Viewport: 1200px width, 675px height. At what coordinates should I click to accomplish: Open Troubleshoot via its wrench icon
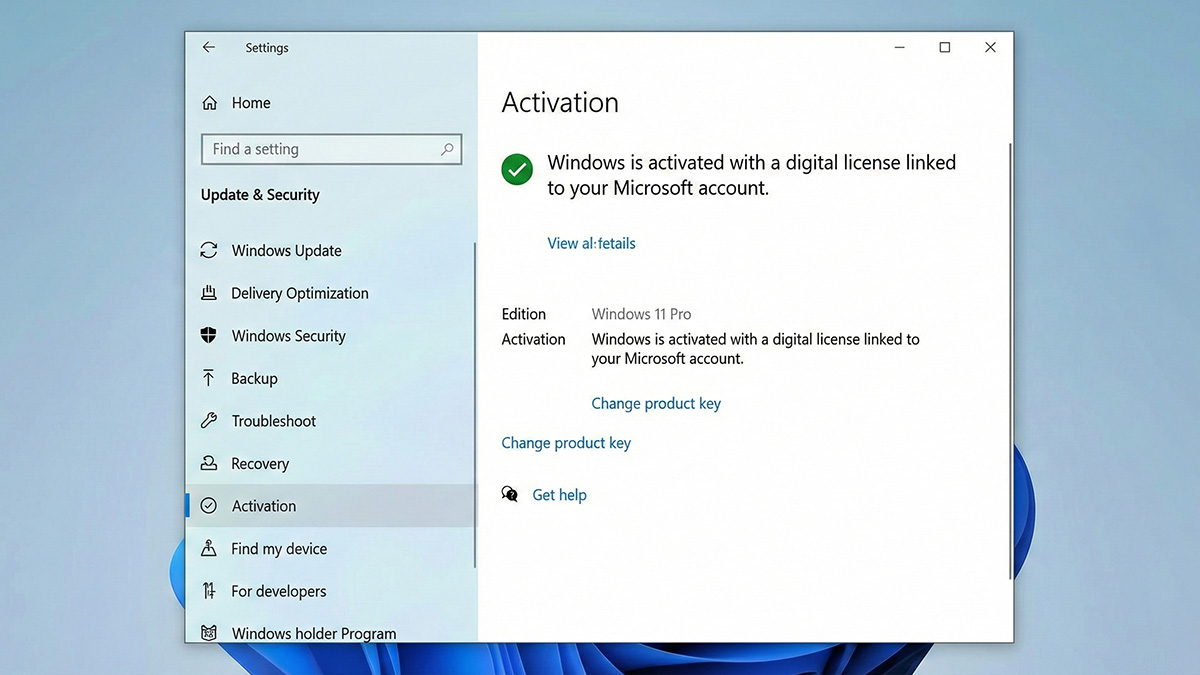209,420
